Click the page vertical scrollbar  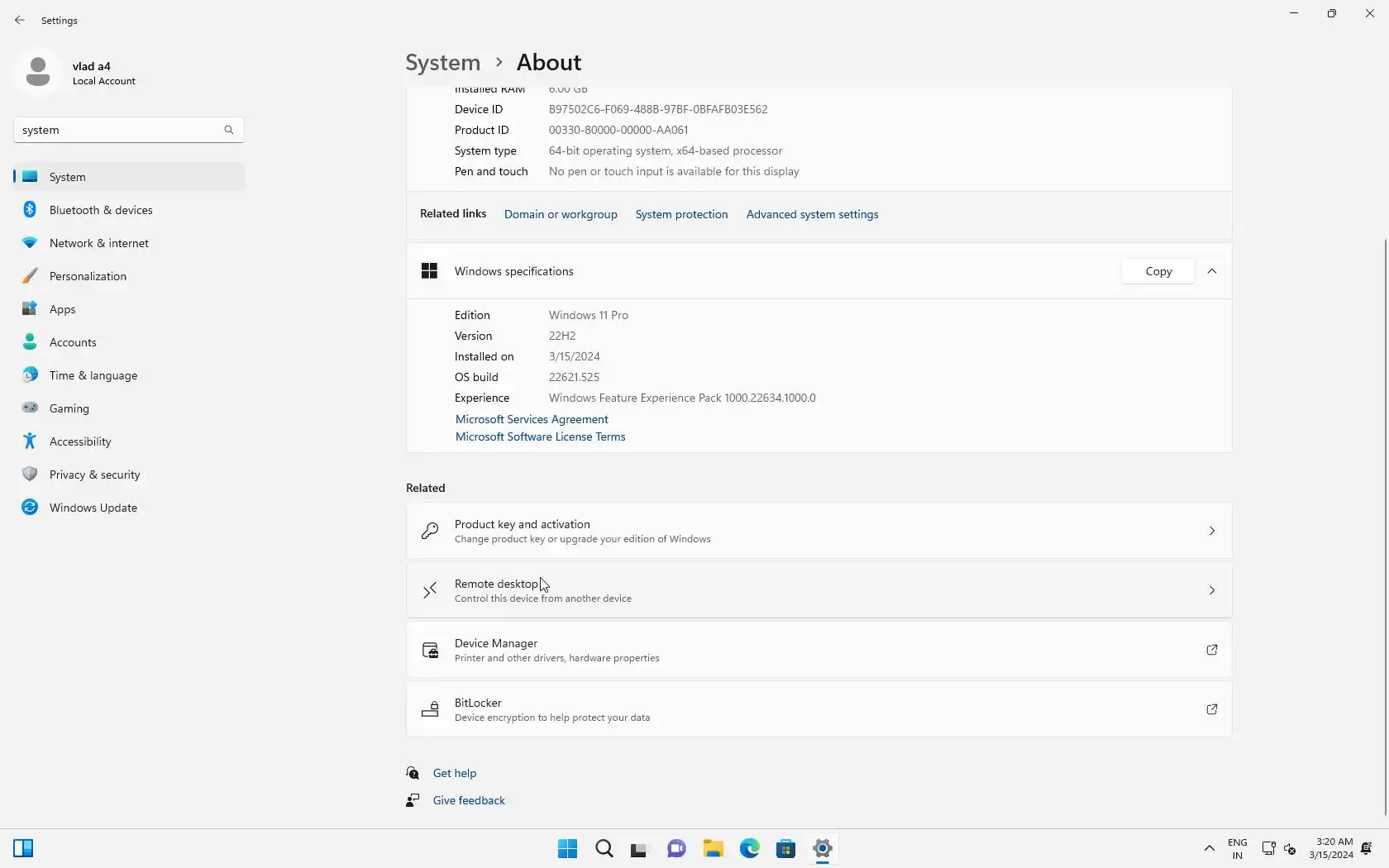pos(1386,527)
